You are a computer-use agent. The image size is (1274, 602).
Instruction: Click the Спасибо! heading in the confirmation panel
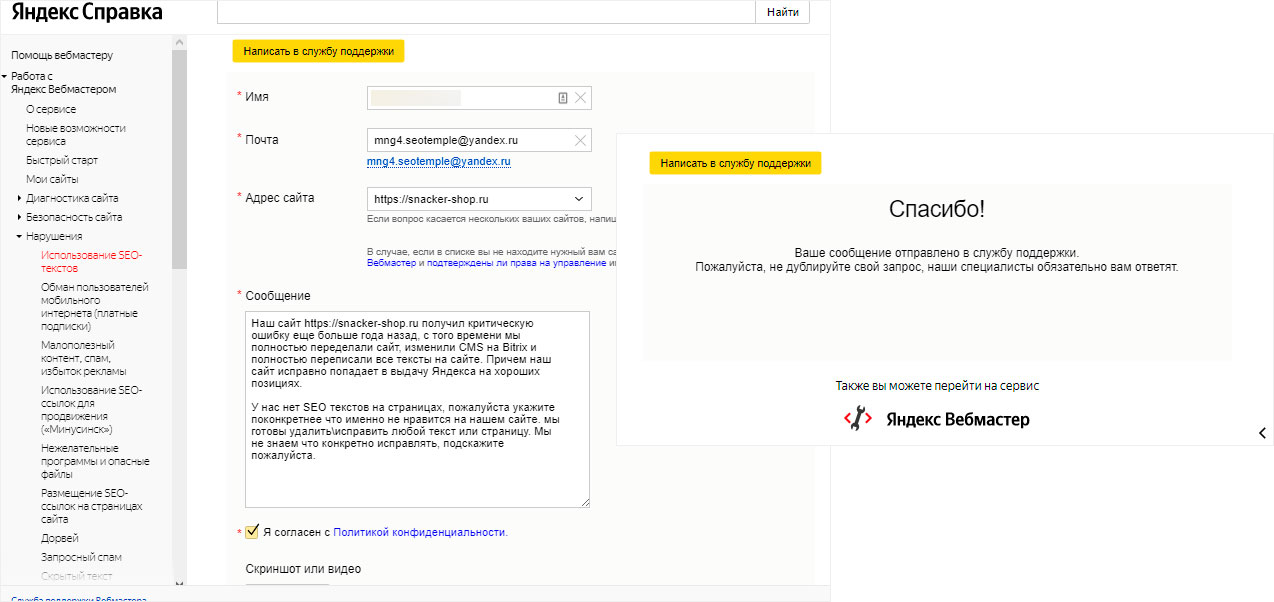tap(937, 209)
